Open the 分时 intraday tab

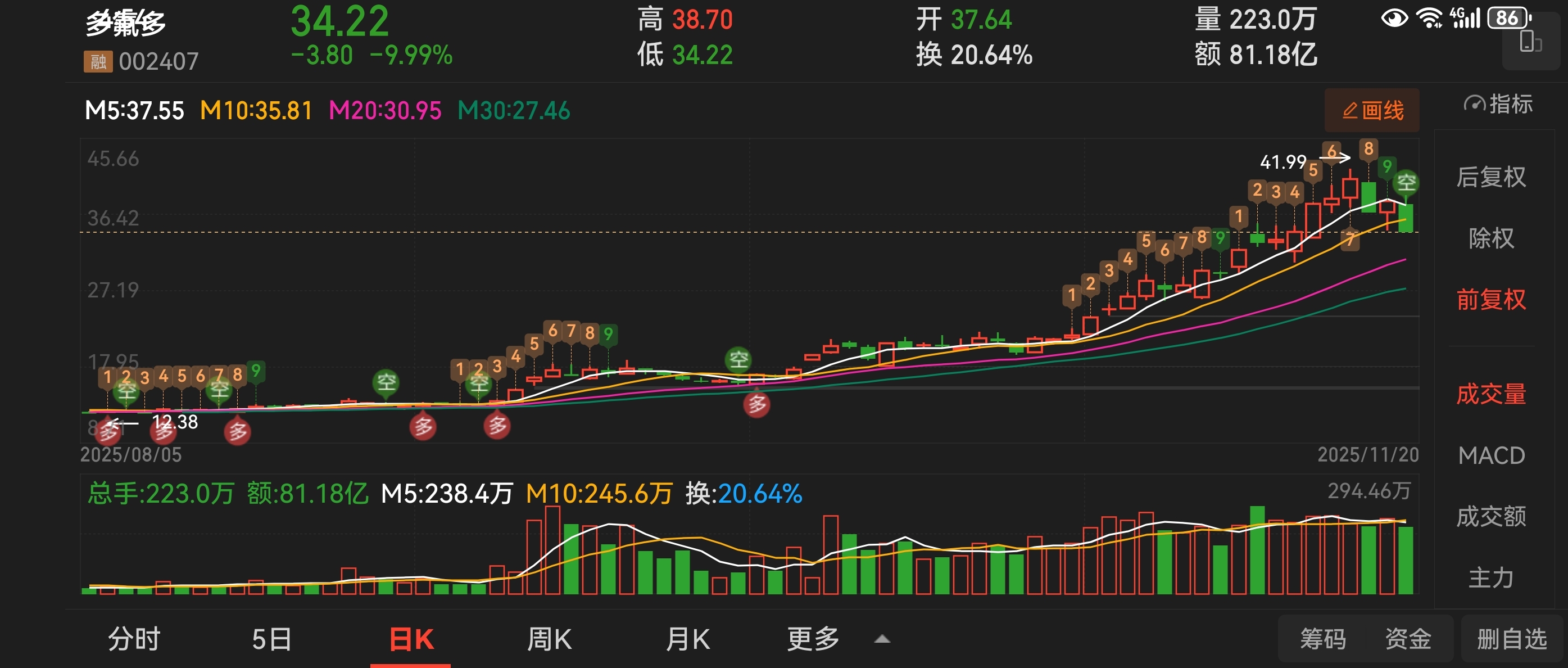point(134,639)
